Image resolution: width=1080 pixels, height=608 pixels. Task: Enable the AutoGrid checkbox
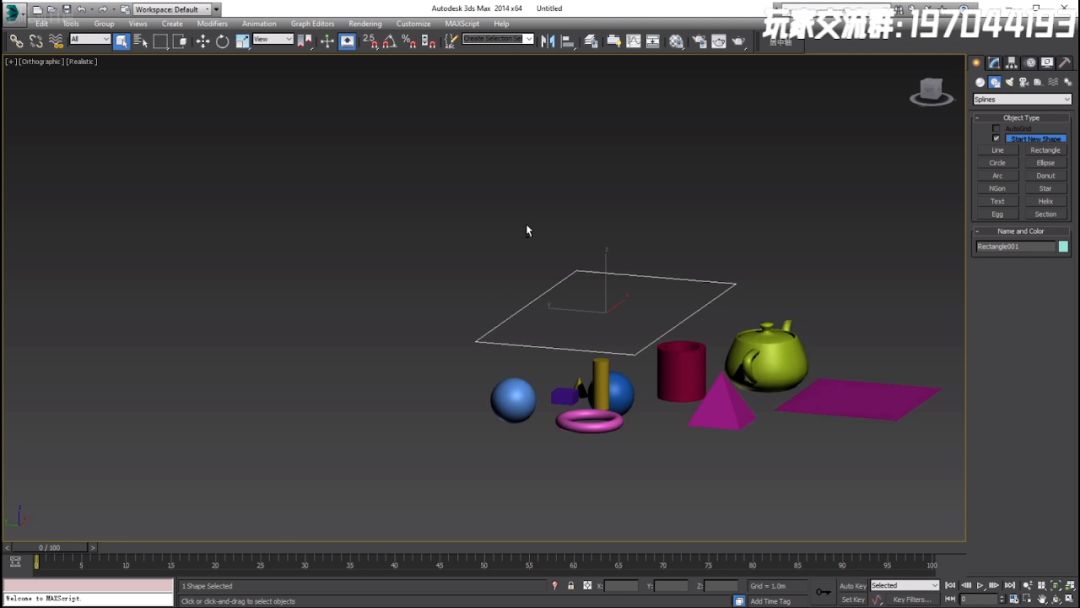tap(996, 129)
